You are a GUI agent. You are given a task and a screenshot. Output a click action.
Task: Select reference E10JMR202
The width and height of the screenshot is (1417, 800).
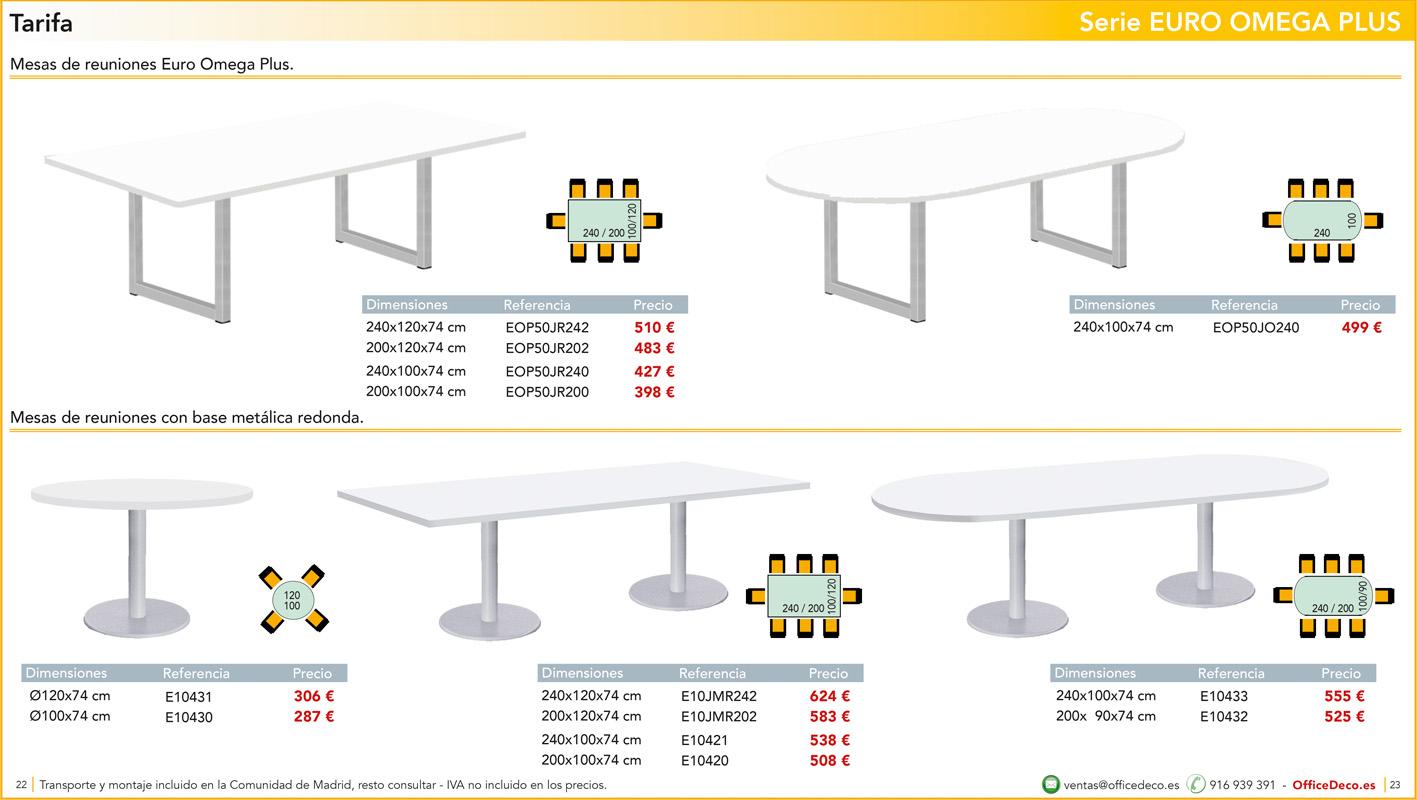[x=719, y=717]
